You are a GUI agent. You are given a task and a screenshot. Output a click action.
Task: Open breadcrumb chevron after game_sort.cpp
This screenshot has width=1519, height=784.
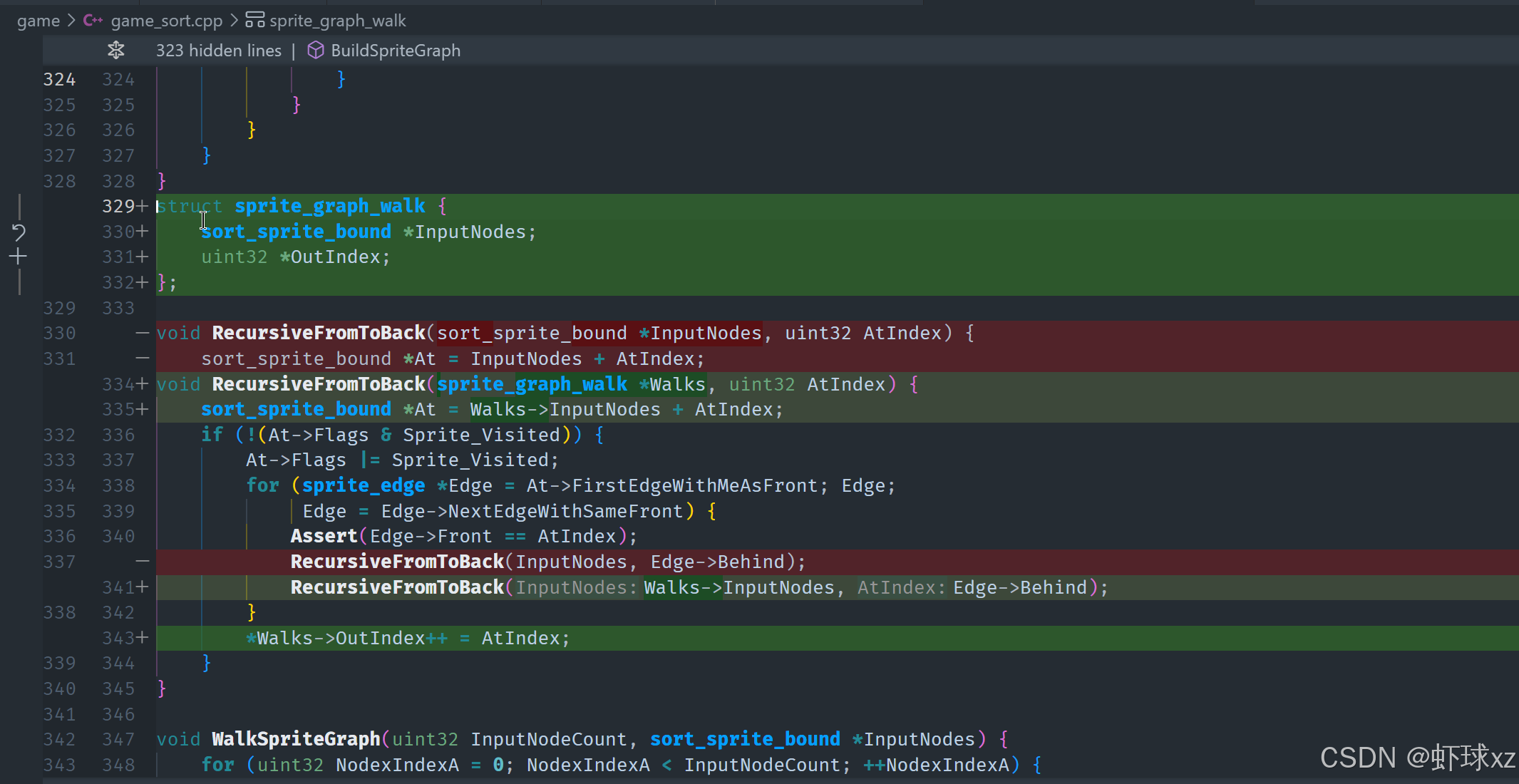234,21
